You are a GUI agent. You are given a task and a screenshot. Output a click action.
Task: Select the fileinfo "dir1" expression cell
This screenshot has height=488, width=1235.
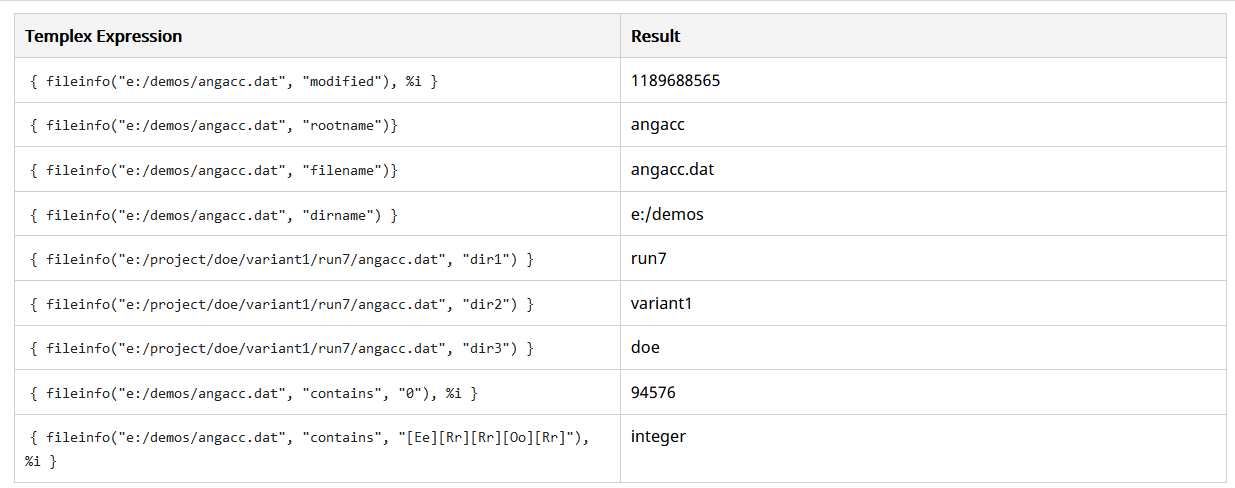click(282, 259)
